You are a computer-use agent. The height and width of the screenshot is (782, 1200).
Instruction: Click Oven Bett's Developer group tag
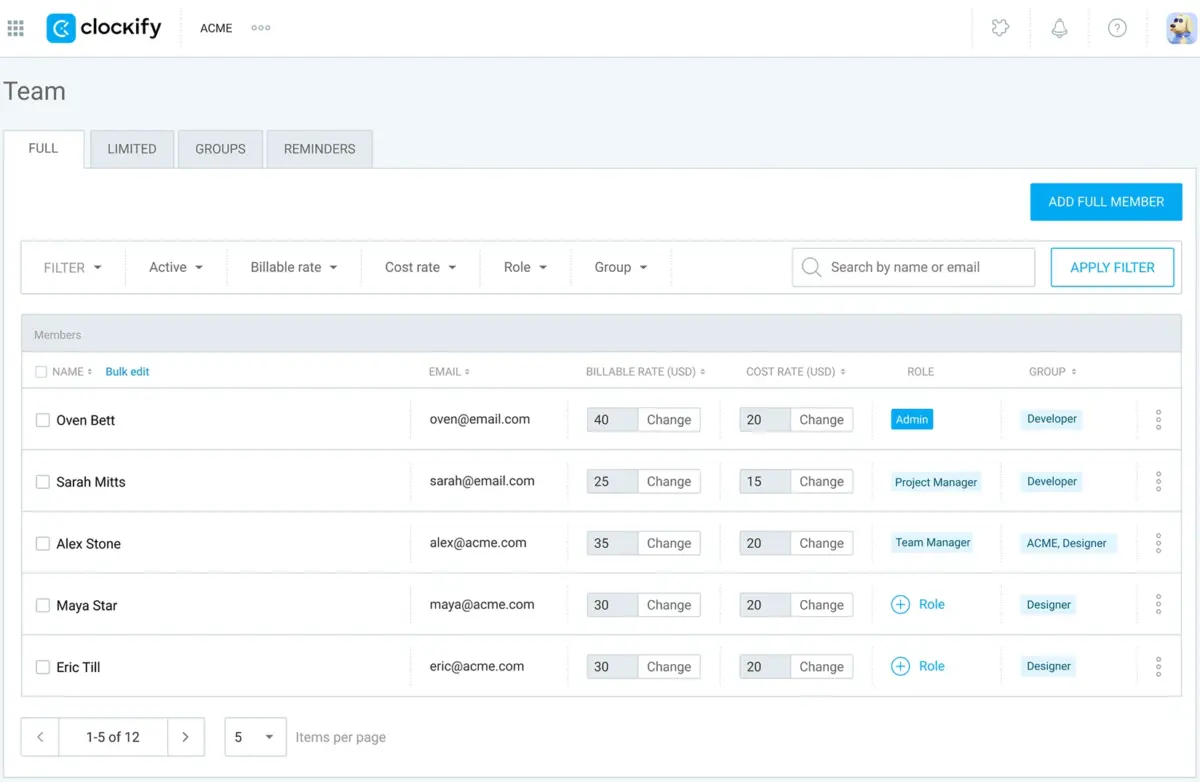(1052, 419)
